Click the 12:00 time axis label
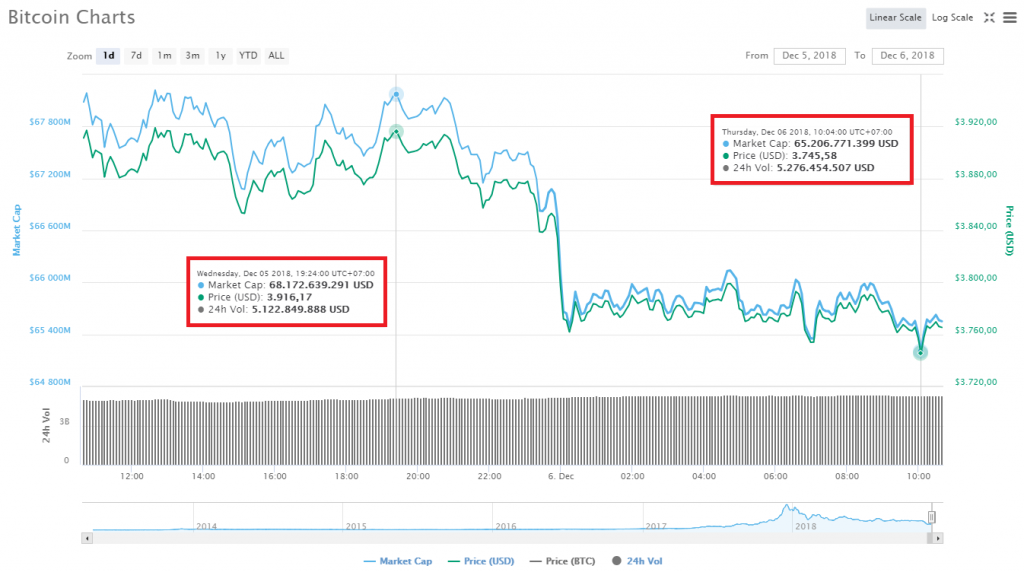This screenshot has width=1024, height=572. (132, 476)
